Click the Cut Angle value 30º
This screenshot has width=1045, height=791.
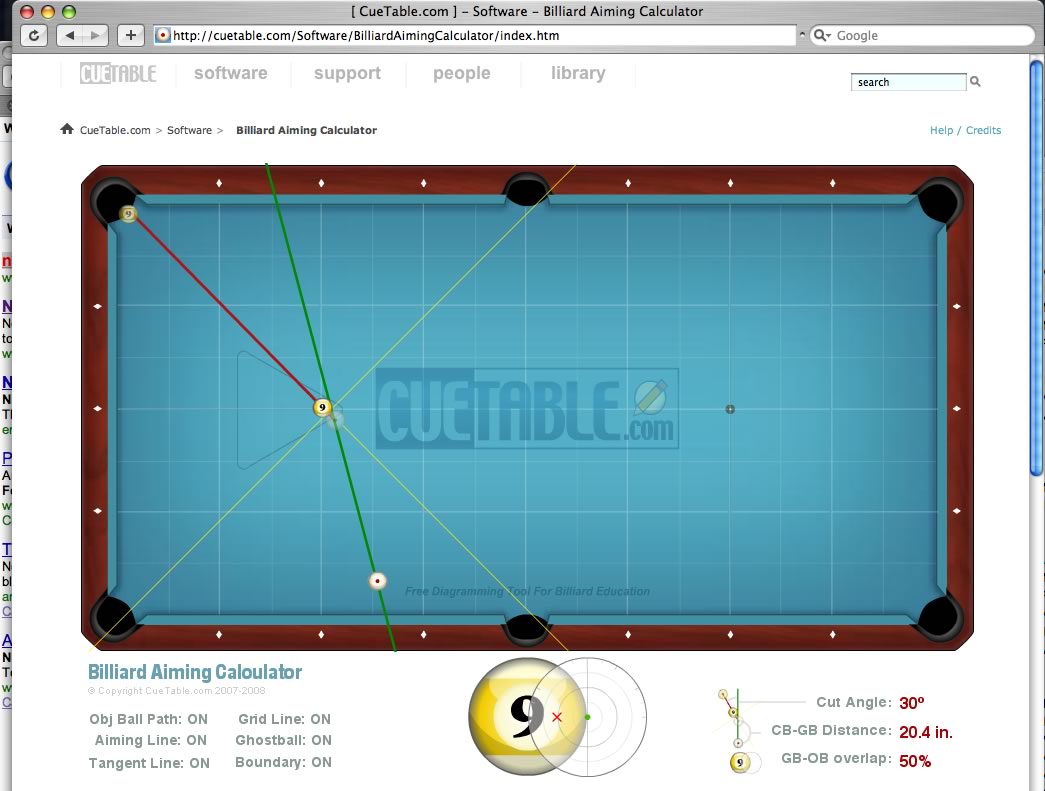pyautogui.click(x=912, y=703)
